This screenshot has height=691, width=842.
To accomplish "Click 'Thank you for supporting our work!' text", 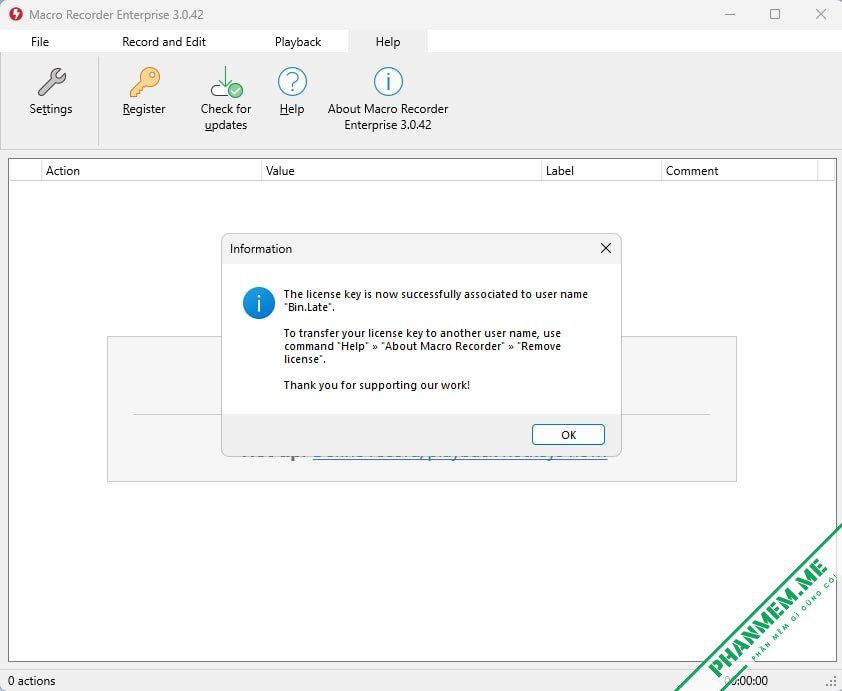I will point(377,385).
